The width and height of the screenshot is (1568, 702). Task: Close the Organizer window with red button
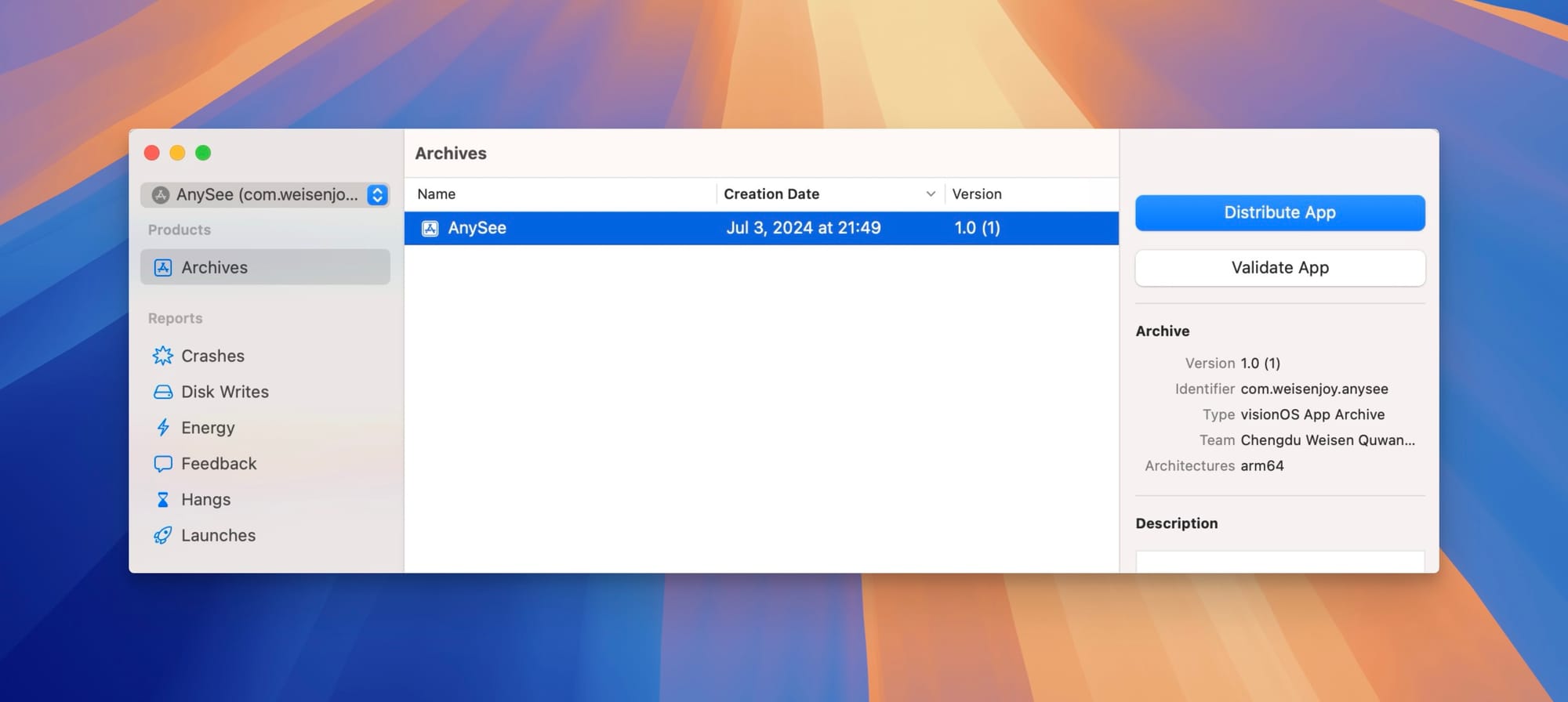[152, 153]
